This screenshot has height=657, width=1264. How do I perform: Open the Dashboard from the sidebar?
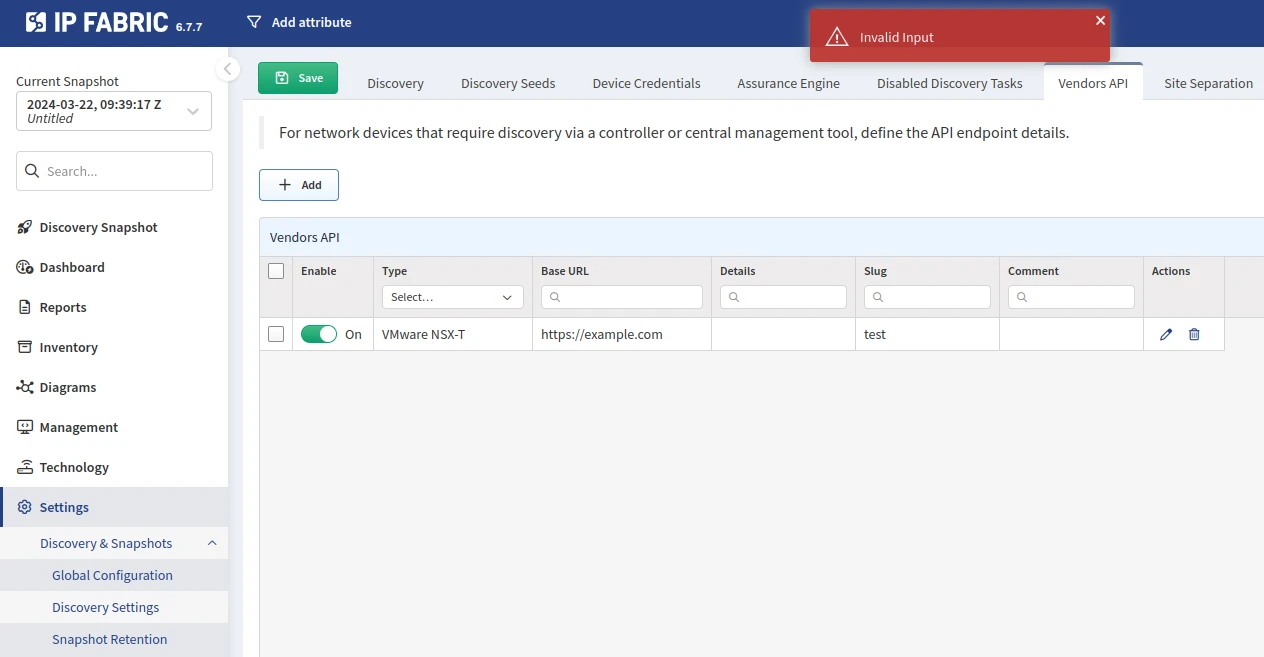pyautogui.click(x=71, y=267)
